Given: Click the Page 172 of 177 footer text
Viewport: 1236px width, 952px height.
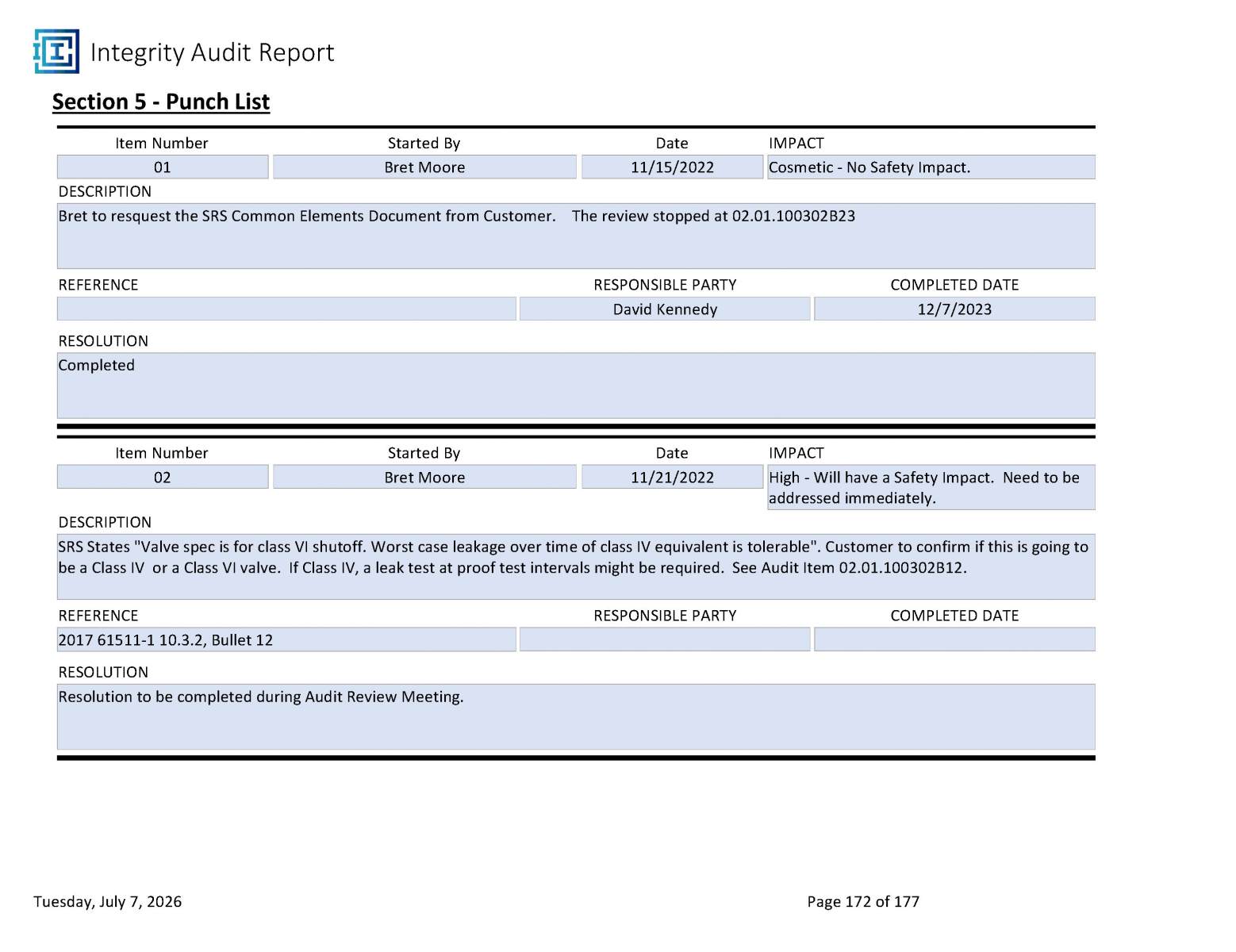Looking at the screenshot, I should (863, 901).
